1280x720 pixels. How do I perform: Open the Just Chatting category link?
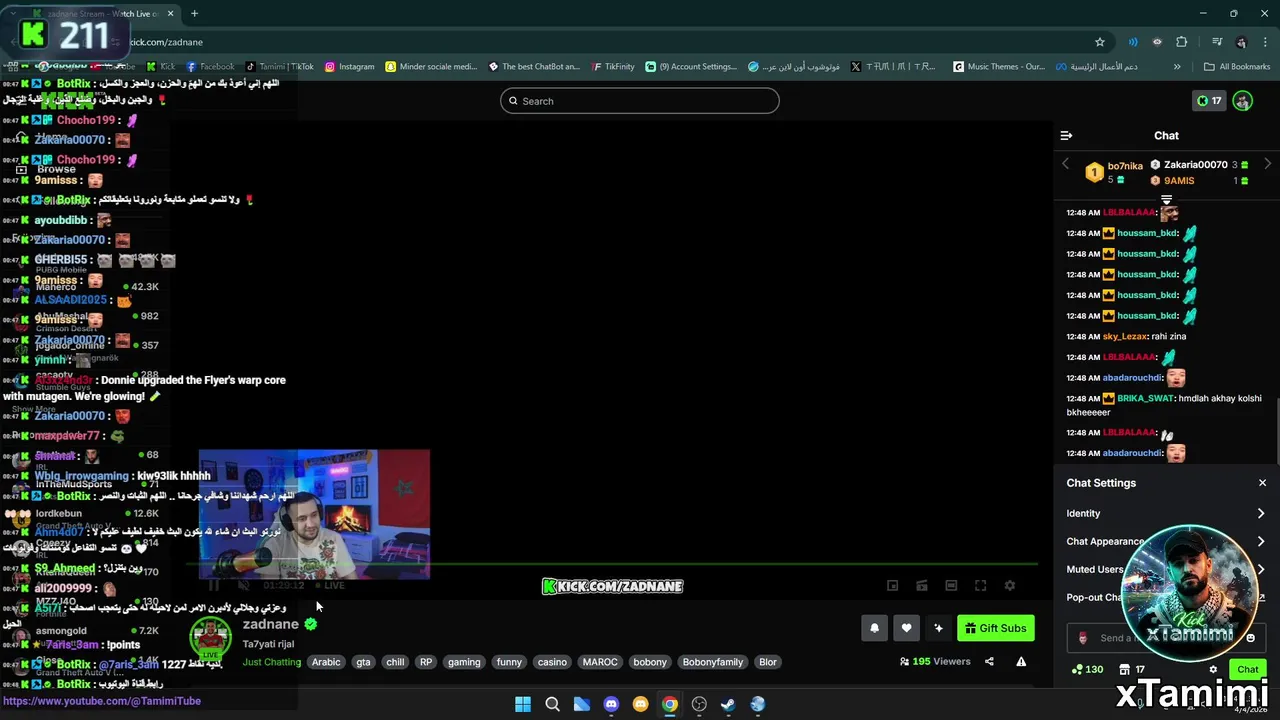coord(271,662)
